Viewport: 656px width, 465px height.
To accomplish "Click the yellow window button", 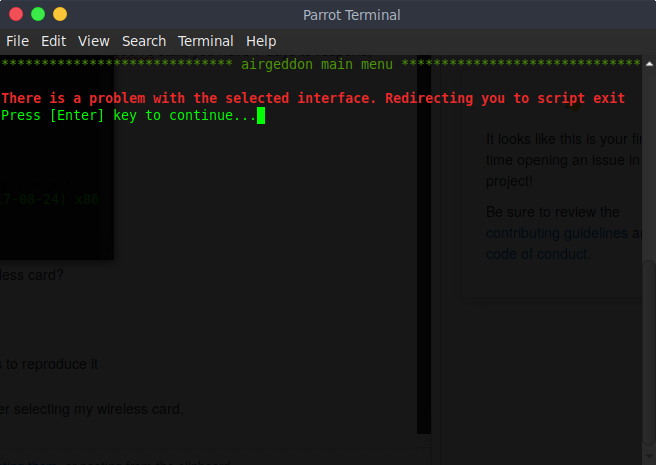I will click(x=60, y=14).
